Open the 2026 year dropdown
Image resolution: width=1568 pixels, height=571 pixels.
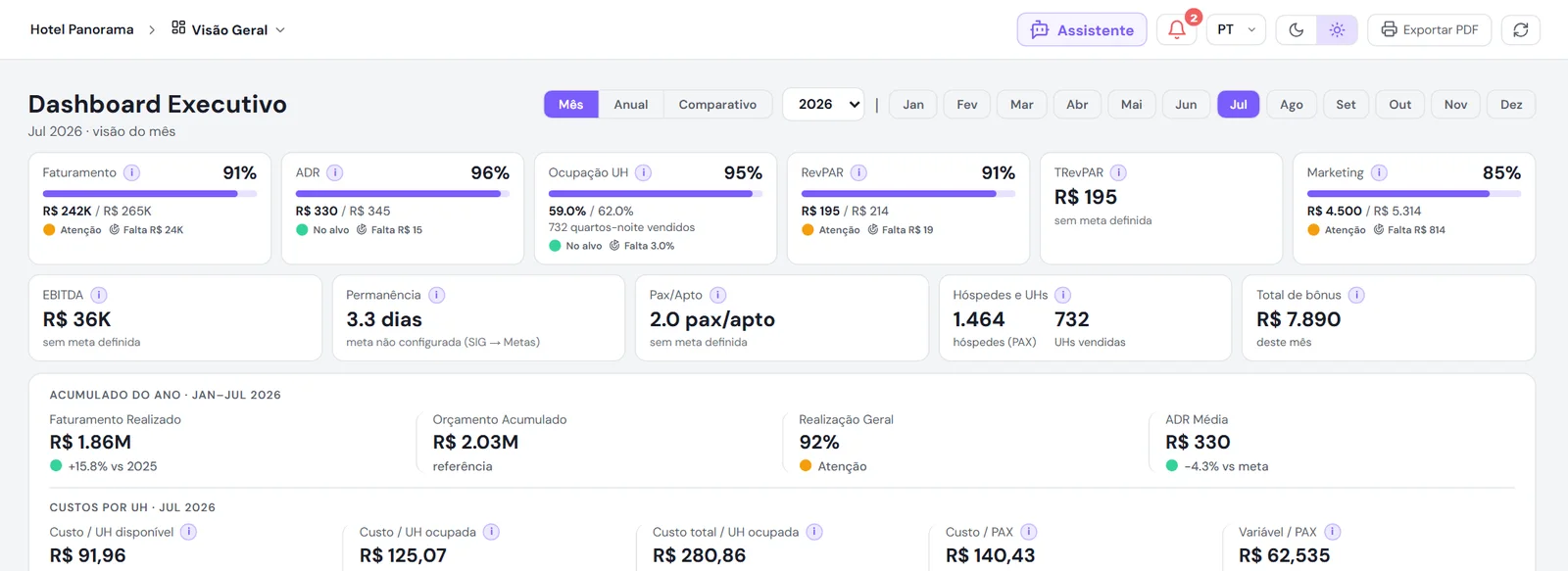pos(823,104)
